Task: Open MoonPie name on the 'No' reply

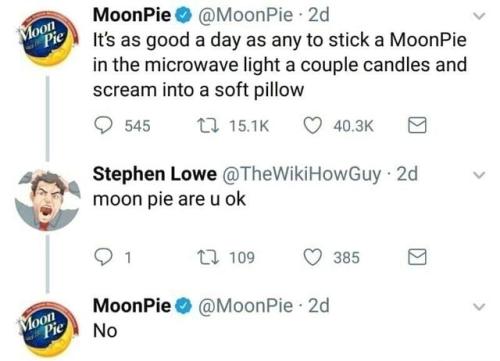Action: [132, 305]
